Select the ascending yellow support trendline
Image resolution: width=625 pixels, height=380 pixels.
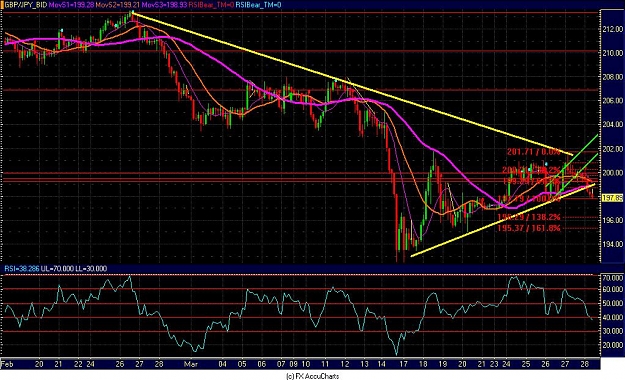[503, 220]
